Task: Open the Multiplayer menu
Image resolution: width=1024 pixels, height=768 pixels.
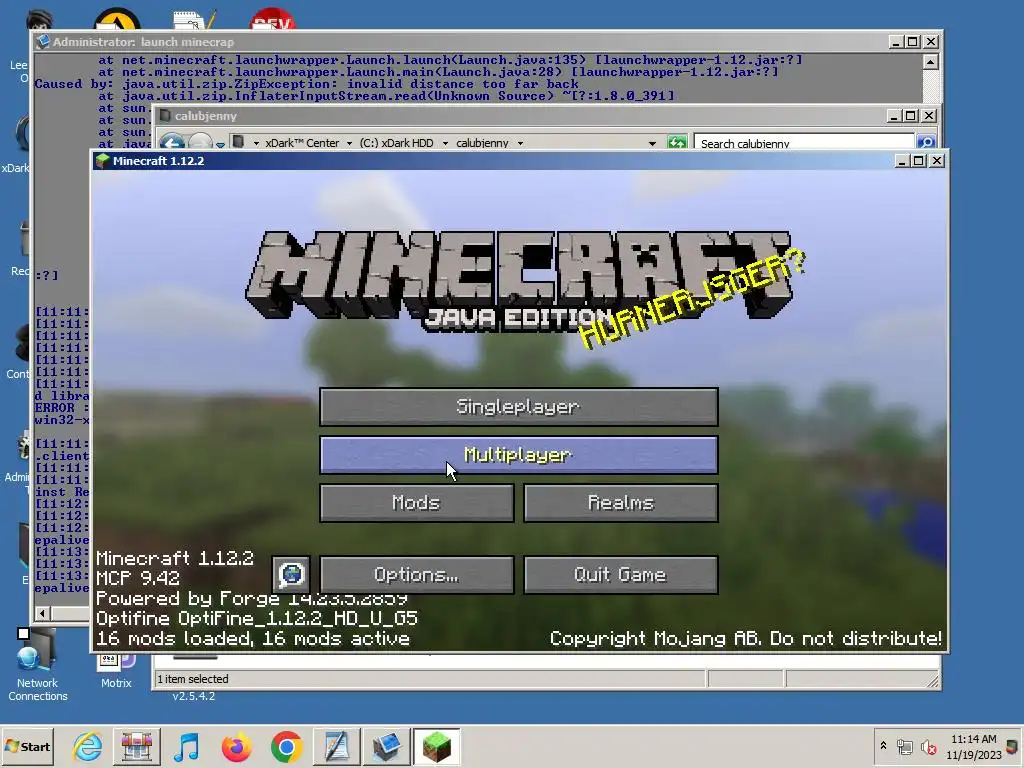Action: pos(519,455)
